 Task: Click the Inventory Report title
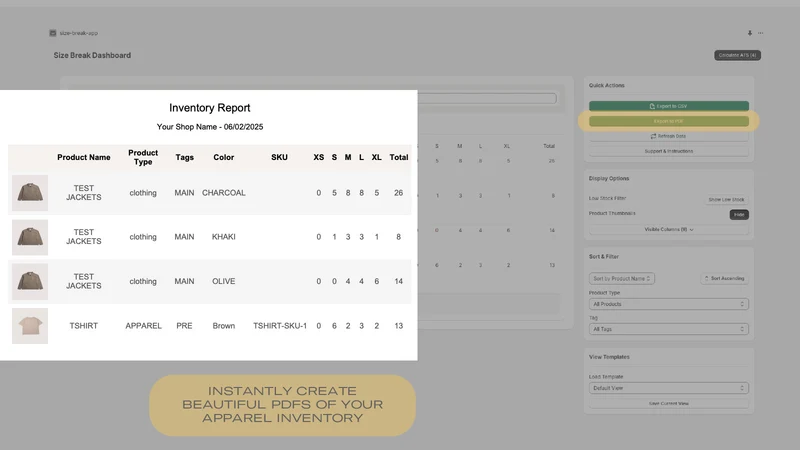click(x=210, y=108)
